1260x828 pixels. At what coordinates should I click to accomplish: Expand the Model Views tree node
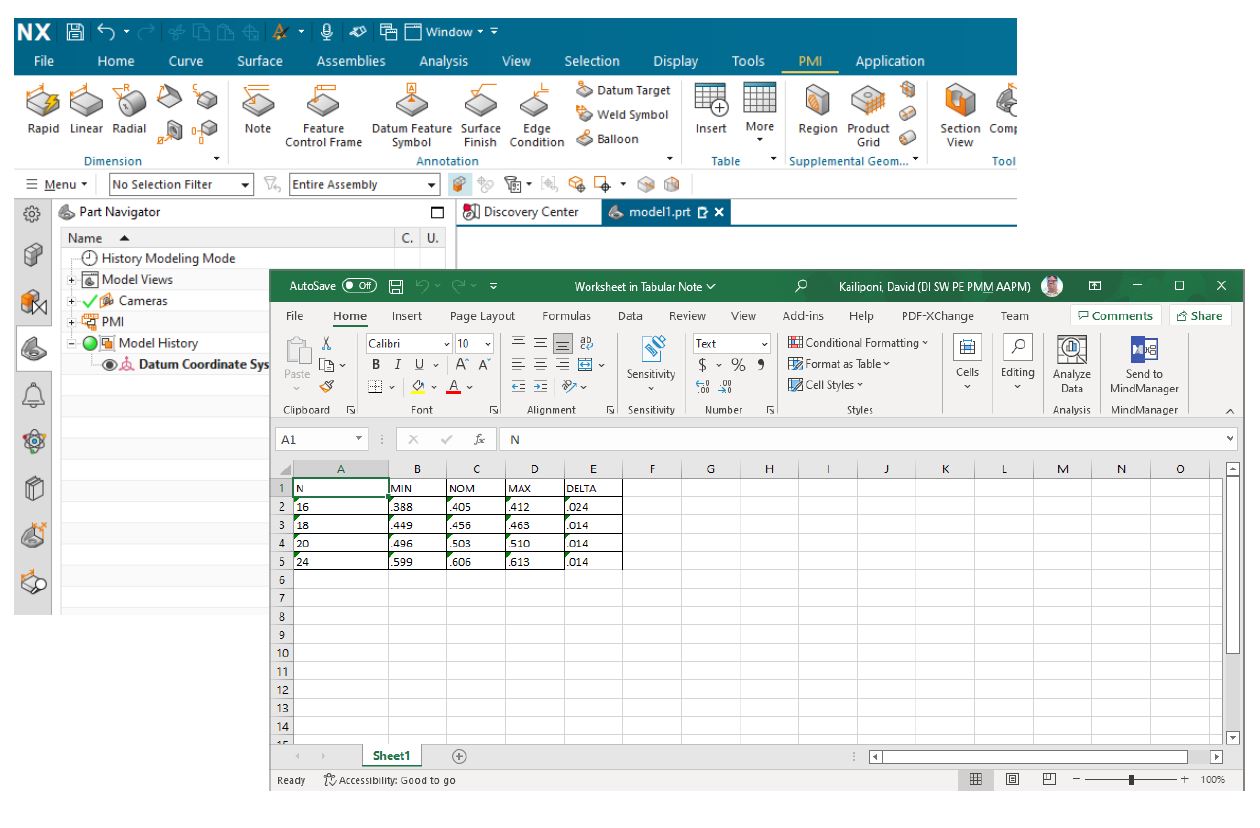tap(72, 280)
